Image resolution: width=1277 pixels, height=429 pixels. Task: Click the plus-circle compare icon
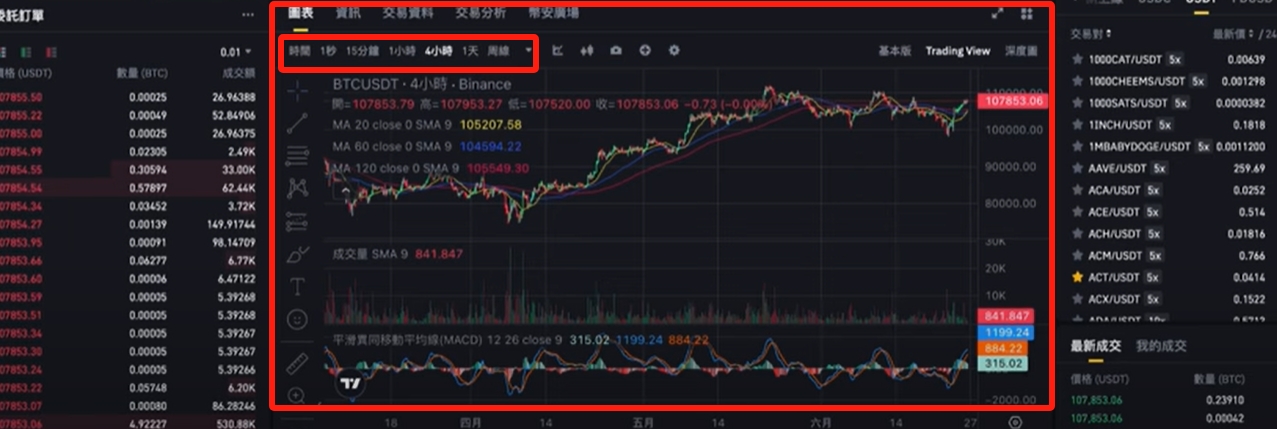pyautogui.click(x=645, y=50)
